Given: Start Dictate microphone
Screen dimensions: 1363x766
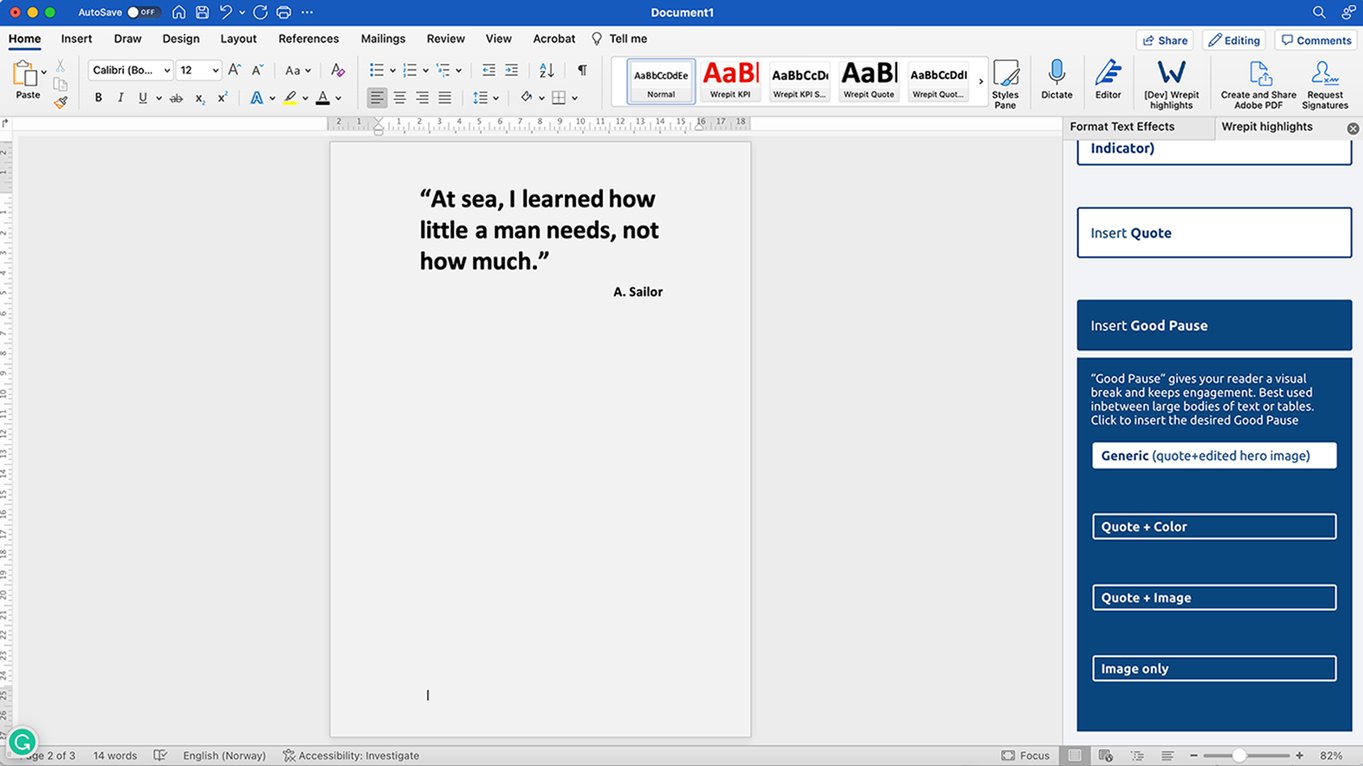Looking at the screenshot, I should (x=1056, y=81).
